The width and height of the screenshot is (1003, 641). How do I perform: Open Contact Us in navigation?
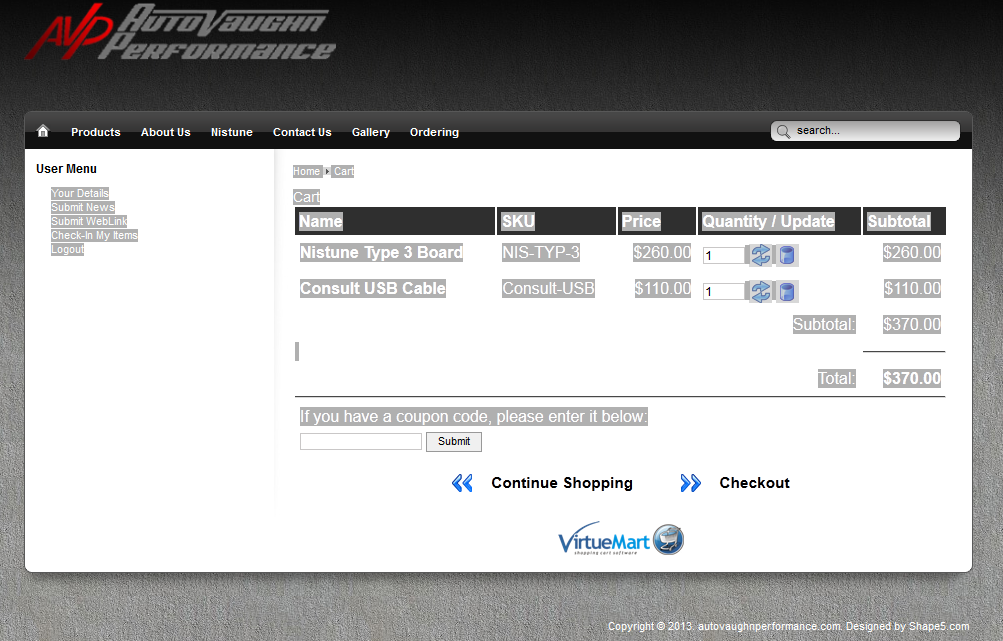click(x=302, y=132)
